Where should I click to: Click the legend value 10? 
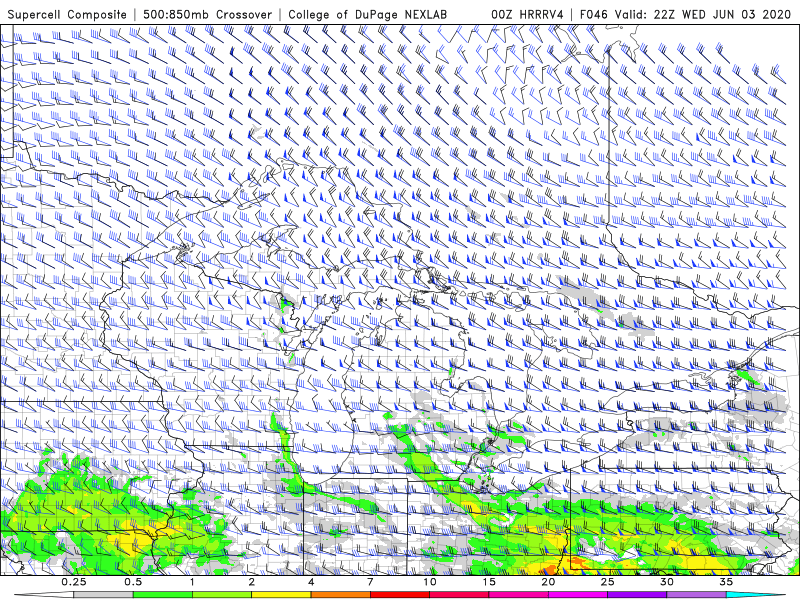point(430,582)
